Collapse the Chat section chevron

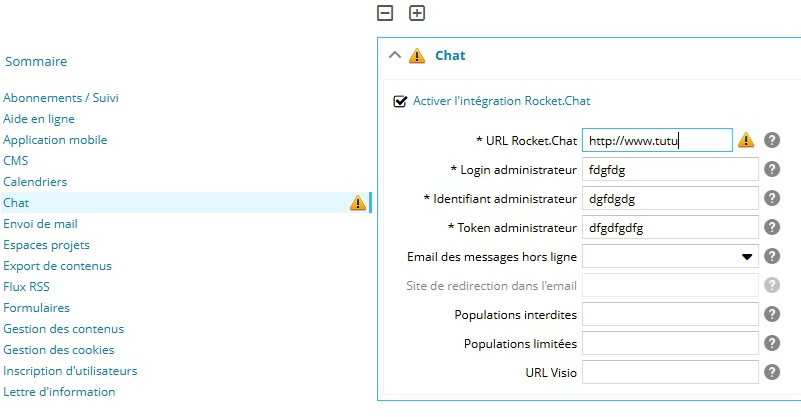[395, 55]
